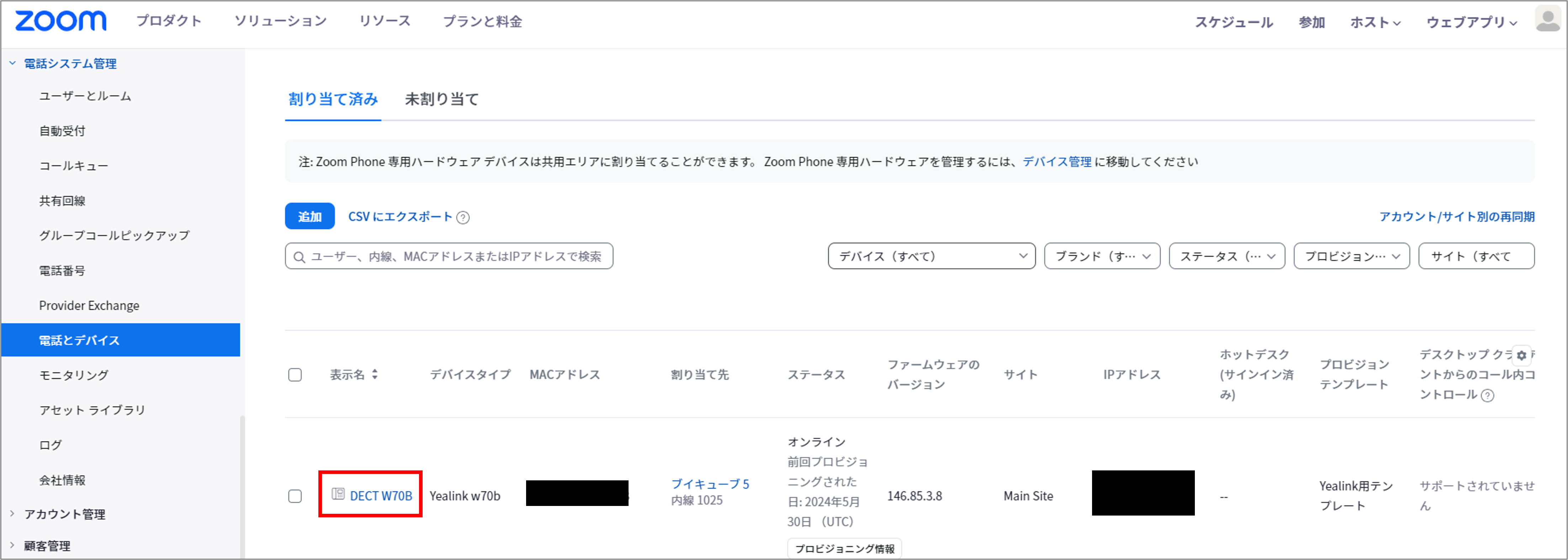
Task: Open プロダクト menu
Action: pyautogui.click(x=169, y=21)
